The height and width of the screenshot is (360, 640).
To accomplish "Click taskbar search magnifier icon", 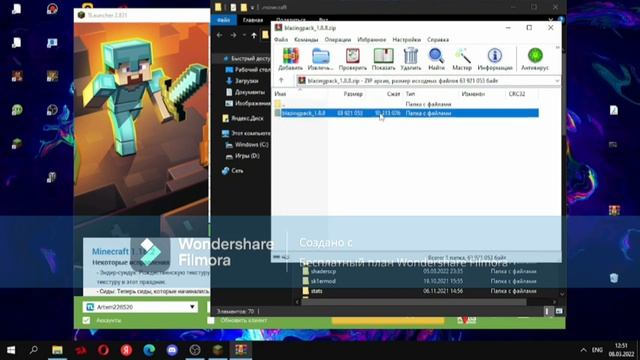I will tap(34, 350).
